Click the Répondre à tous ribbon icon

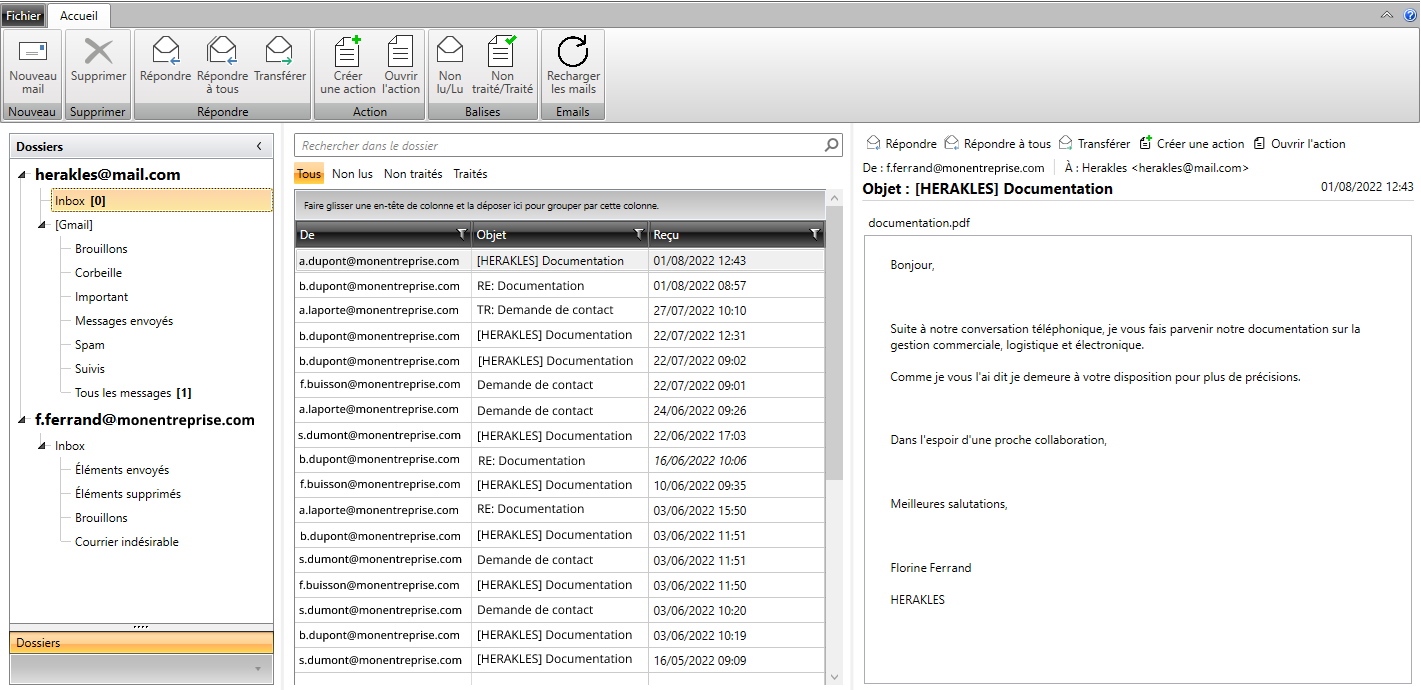coord(222,51)
